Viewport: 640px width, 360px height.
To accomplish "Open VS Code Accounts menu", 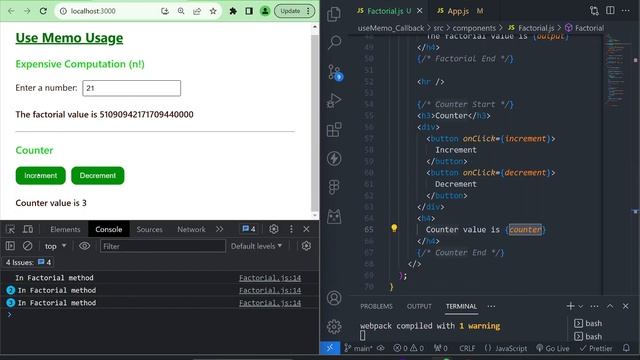I will click(334, 298).
